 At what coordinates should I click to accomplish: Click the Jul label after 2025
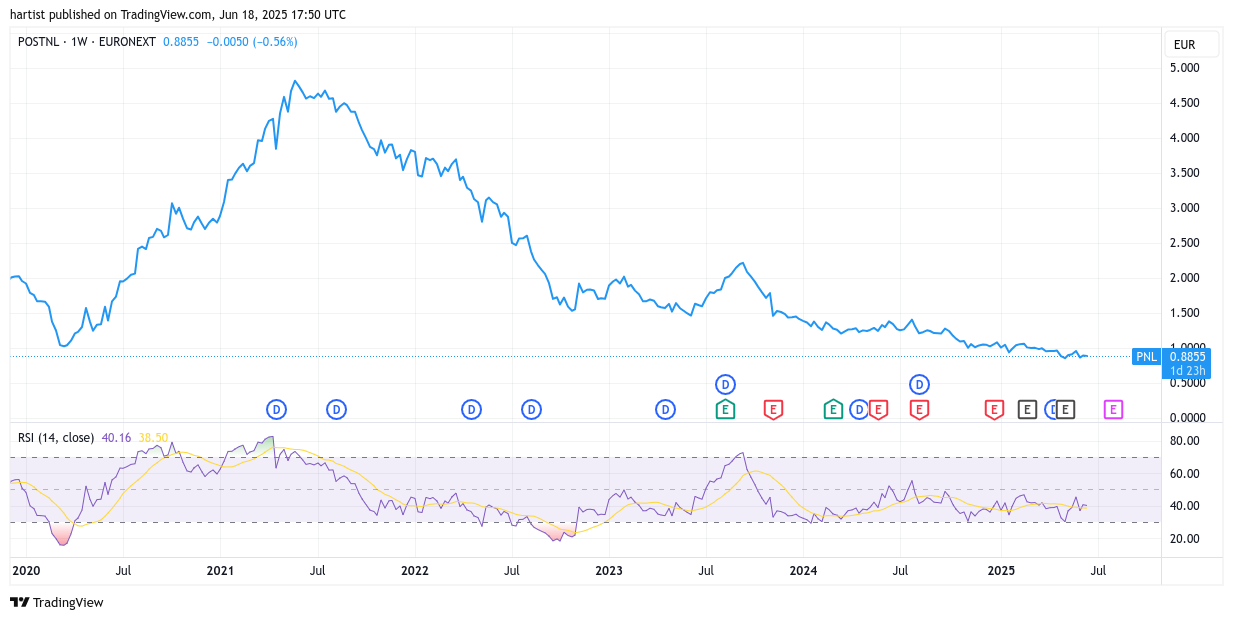pyautogui.click(x=1098, y=571)
